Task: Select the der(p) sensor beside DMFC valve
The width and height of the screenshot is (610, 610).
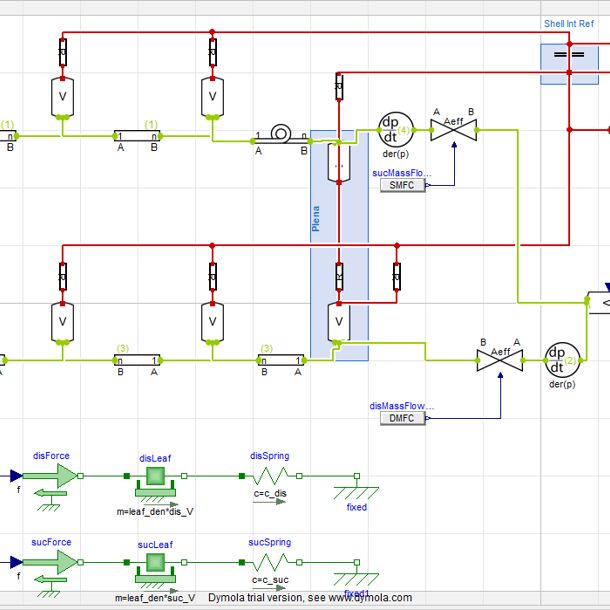Action: tap(557, 357)
